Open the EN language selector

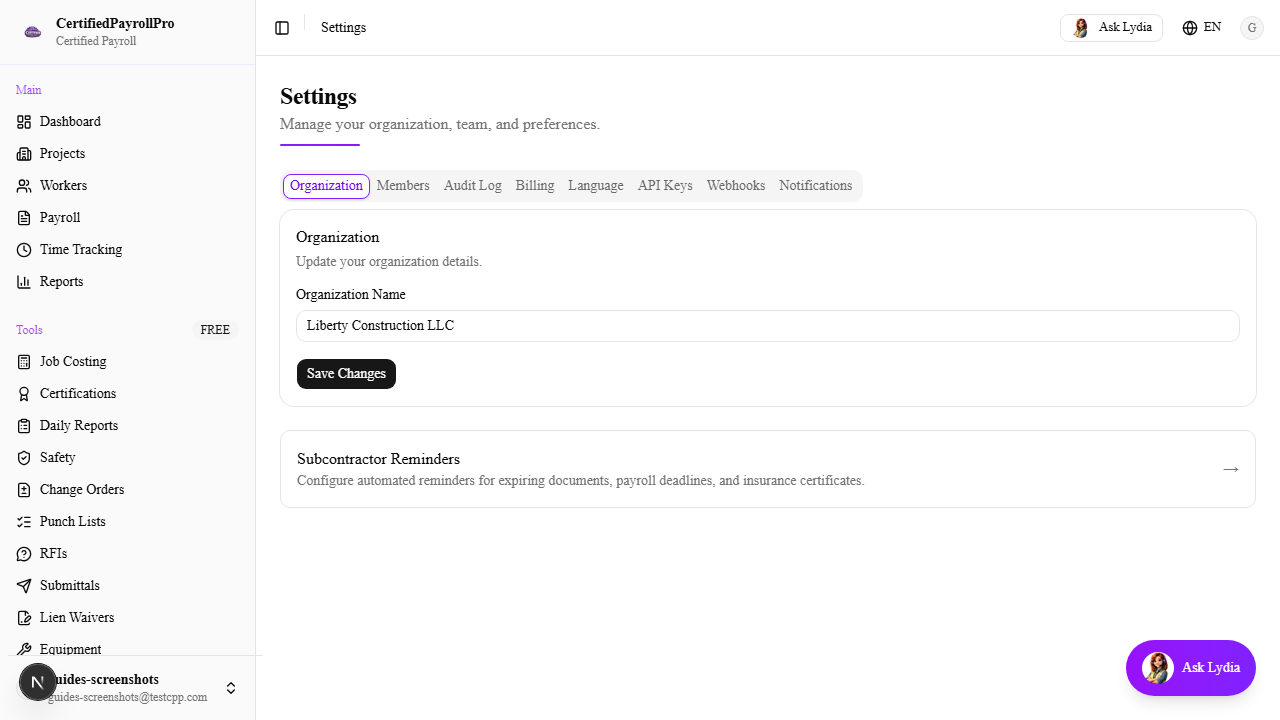tap(1201, 27)
